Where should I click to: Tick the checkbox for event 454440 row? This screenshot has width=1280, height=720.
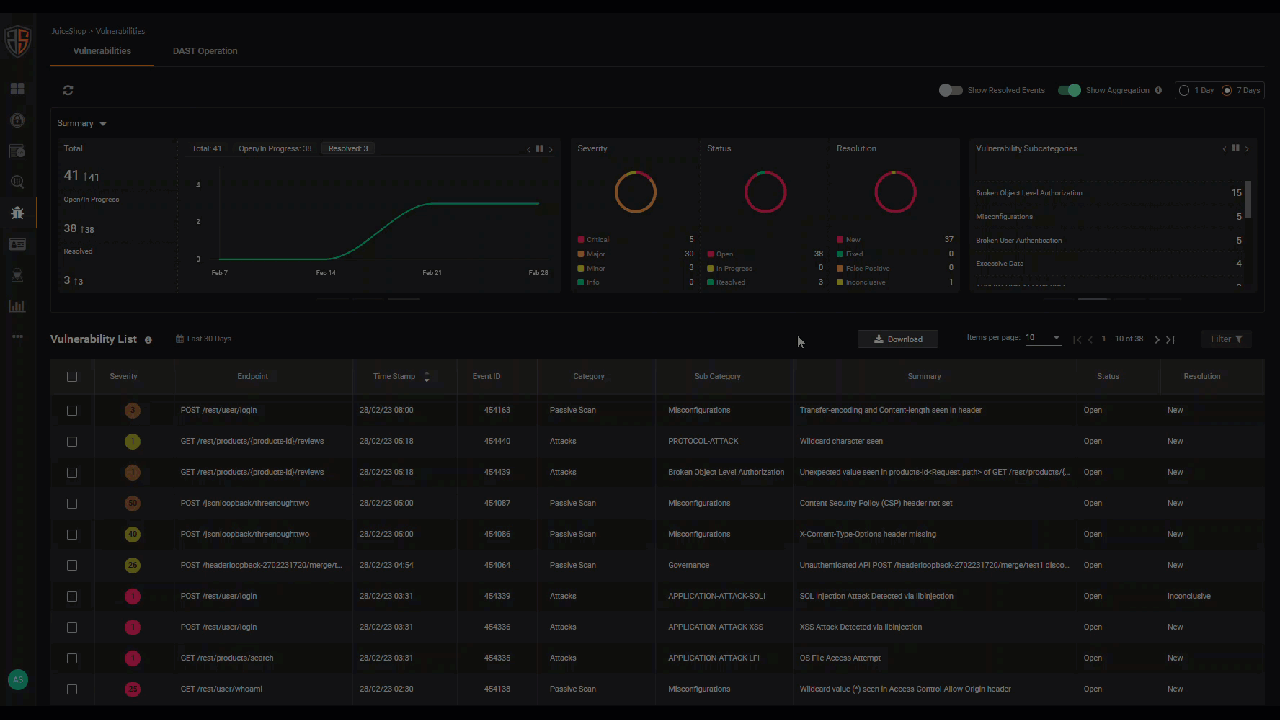tap(72, 442)
